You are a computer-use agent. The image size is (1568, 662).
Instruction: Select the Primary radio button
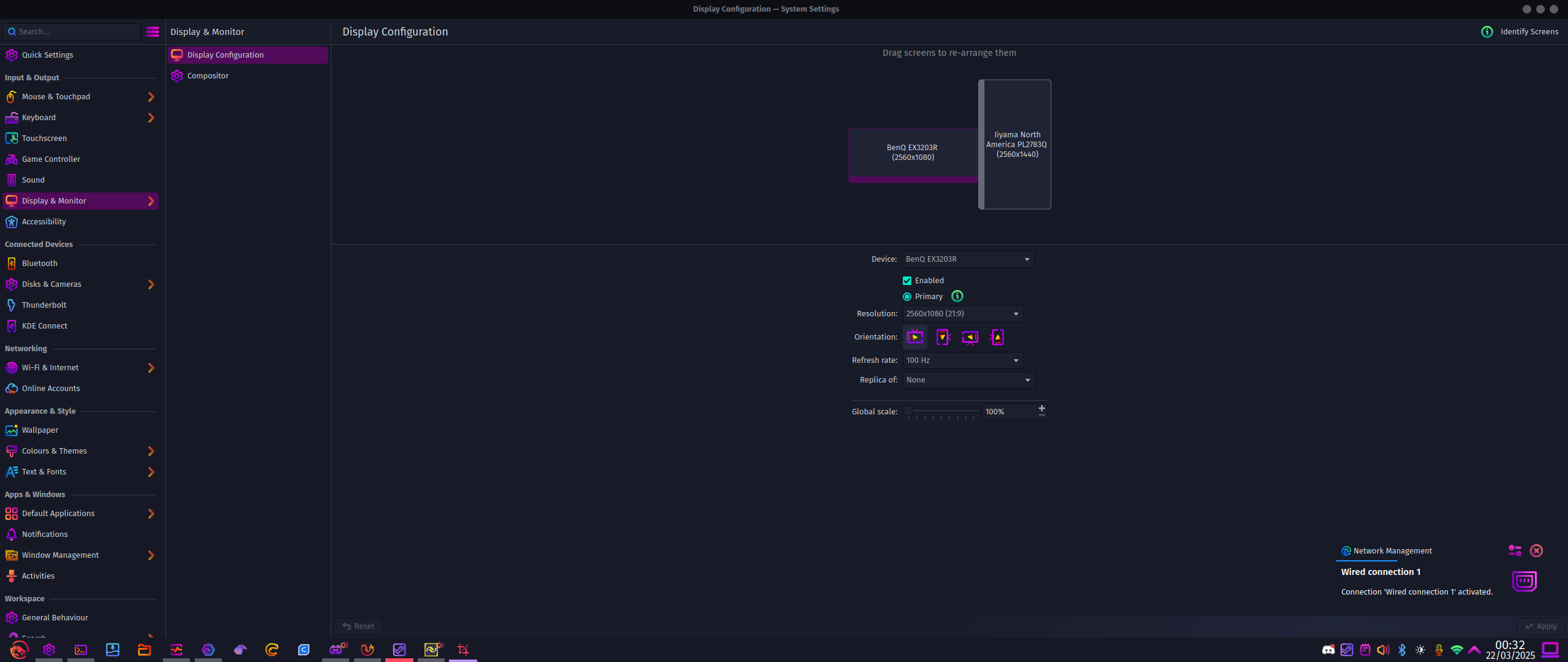pos(907,297)
